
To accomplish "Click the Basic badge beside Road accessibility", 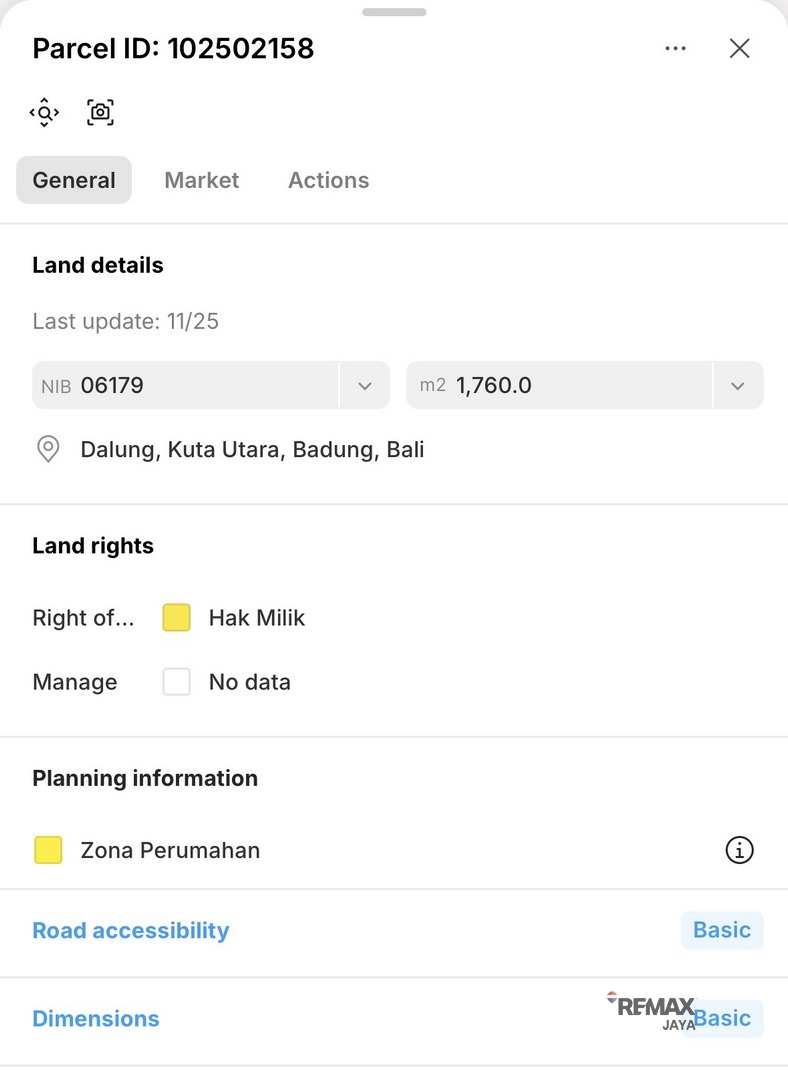I will click(x=722, y=930).
